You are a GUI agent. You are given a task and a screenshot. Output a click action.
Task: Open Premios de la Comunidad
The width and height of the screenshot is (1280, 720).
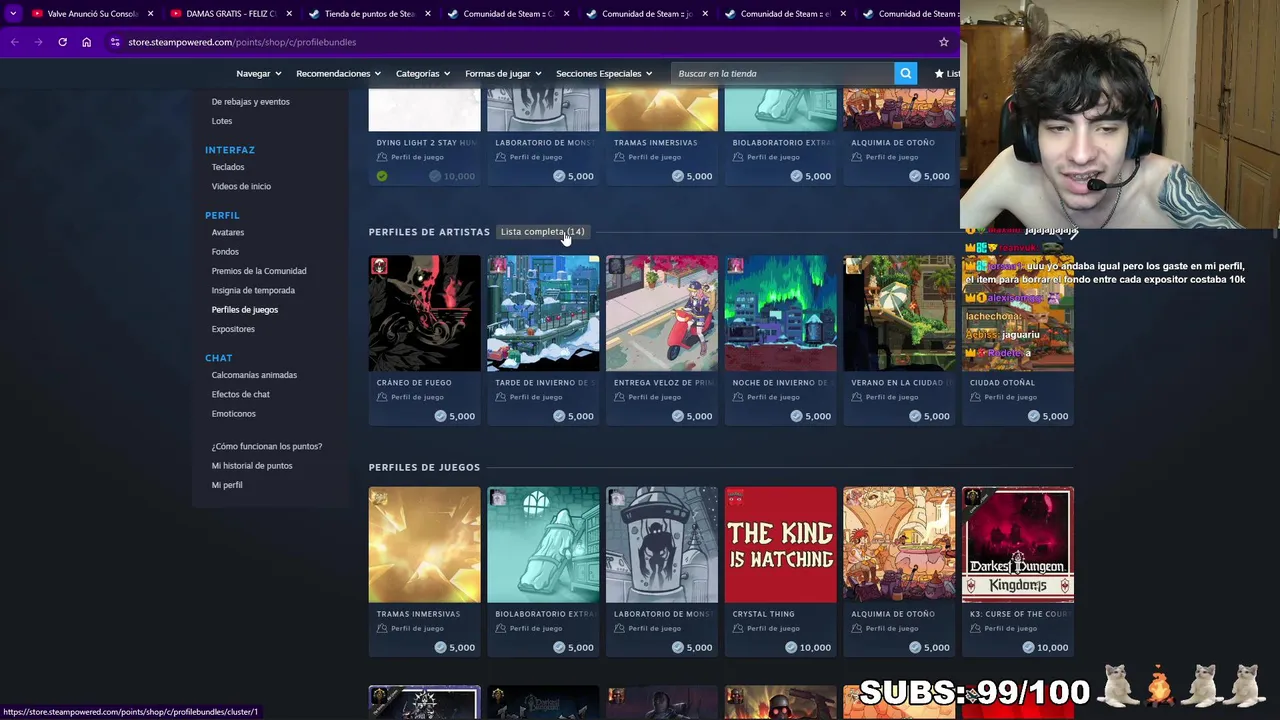(x=259, y=271)
